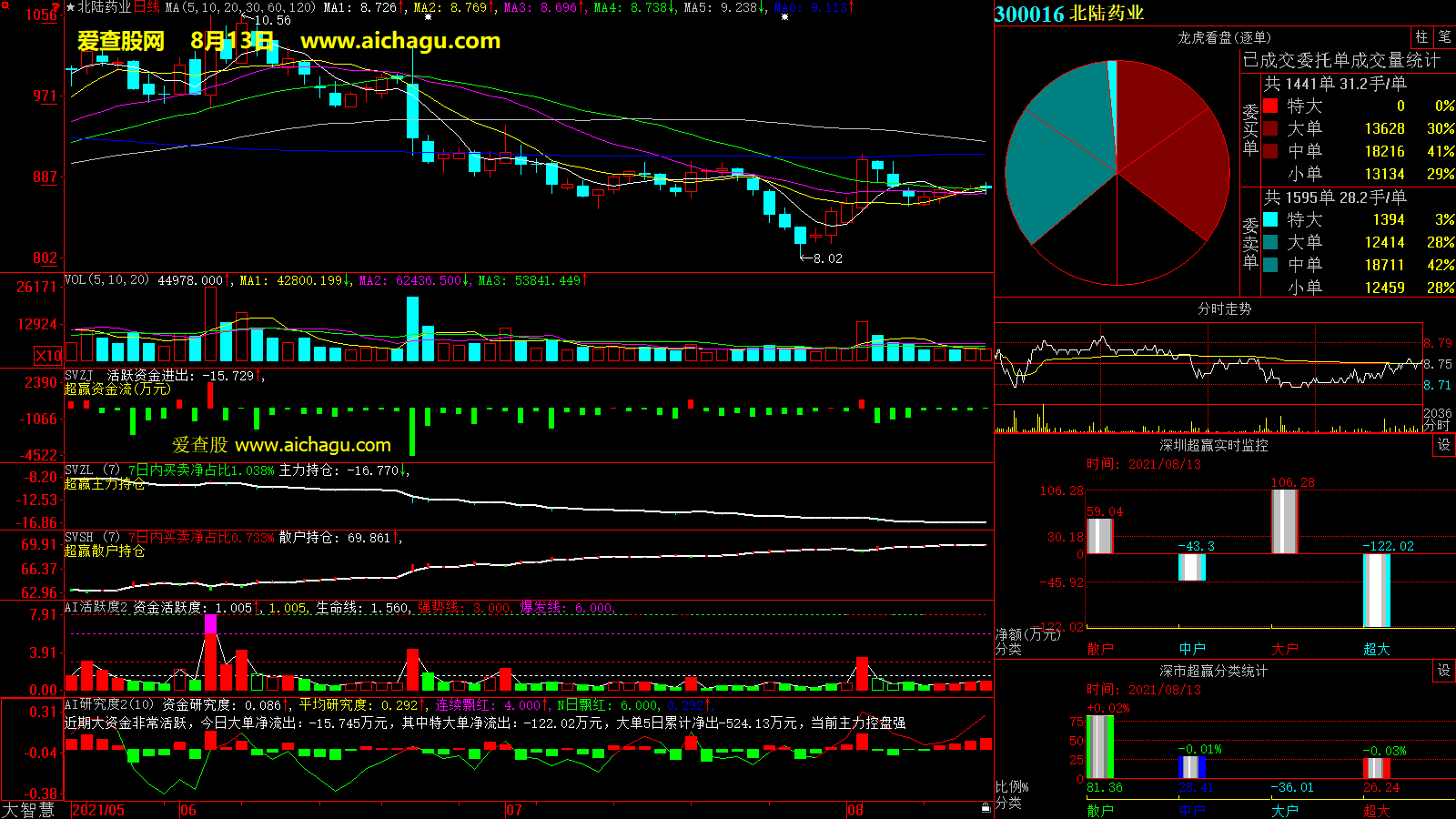Click the star icon before 北陆药业

[x=71, y=7]
